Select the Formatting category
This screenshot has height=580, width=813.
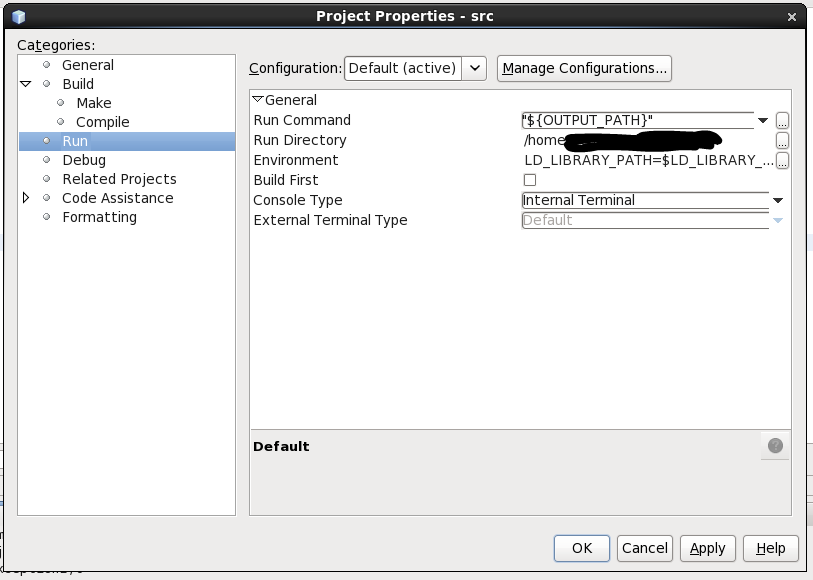click(100, 217)
